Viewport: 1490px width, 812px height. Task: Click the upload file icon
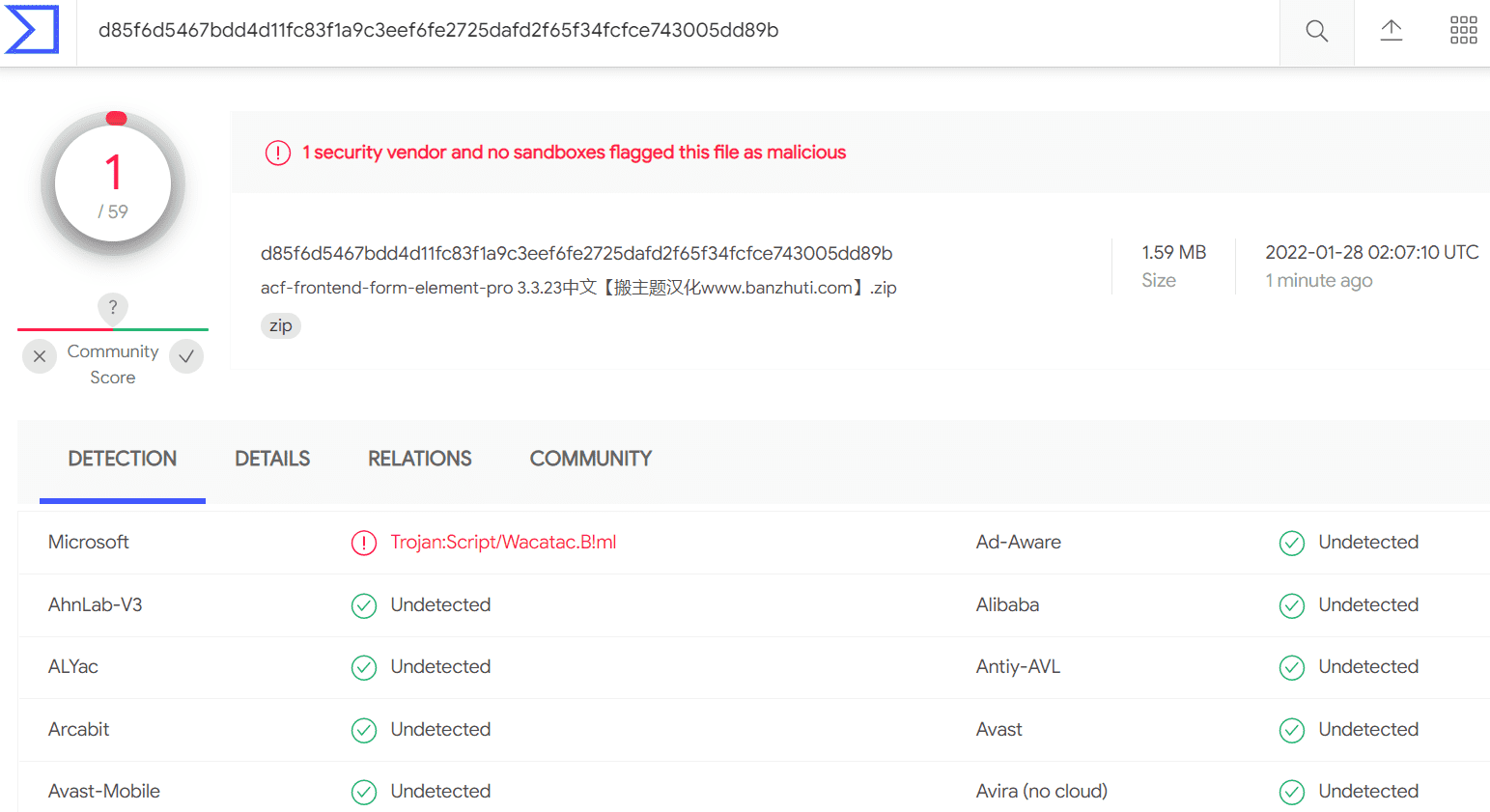point(1391,30)
